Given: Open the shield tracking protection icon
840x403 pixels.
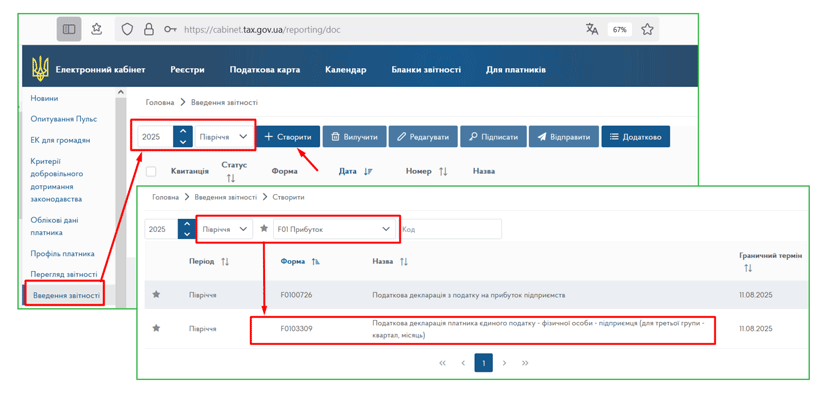Looking at the screenshot, I should click(127, 29).
